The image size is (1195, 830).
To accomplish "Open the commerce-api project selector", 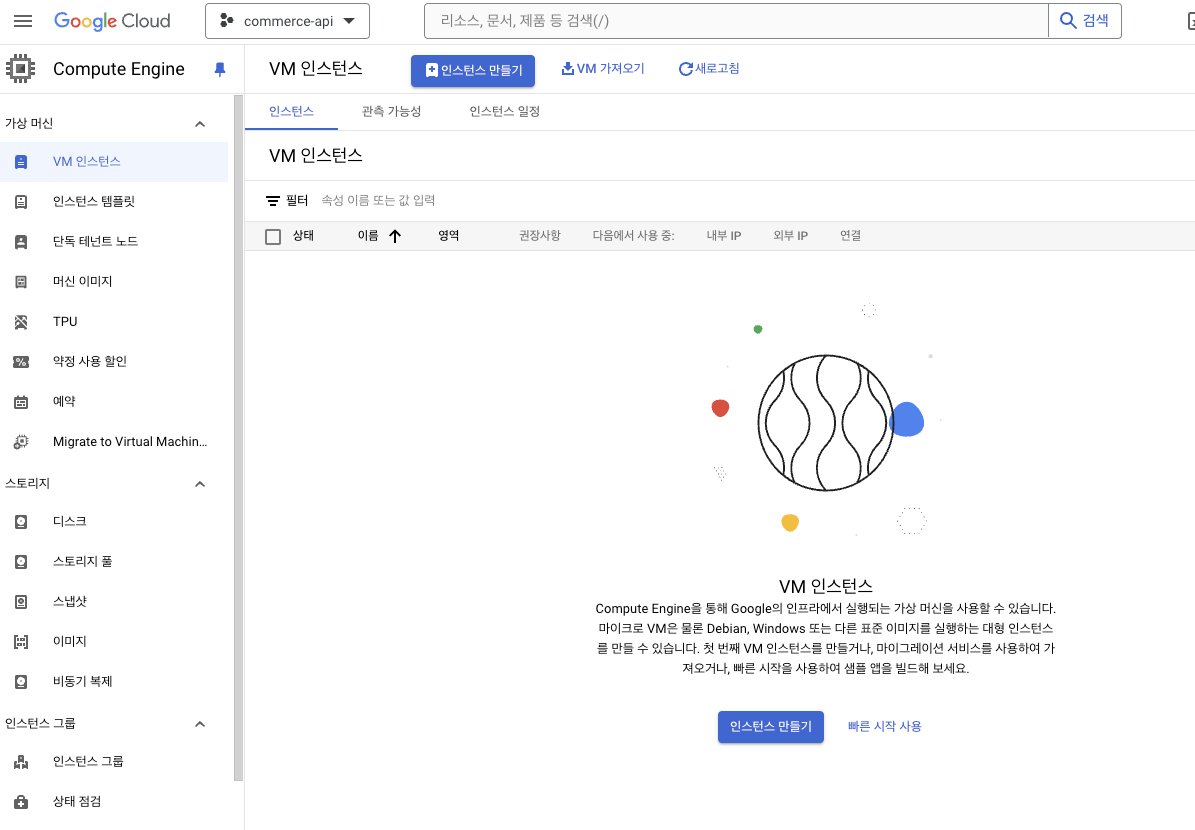I will pos(287,21).
